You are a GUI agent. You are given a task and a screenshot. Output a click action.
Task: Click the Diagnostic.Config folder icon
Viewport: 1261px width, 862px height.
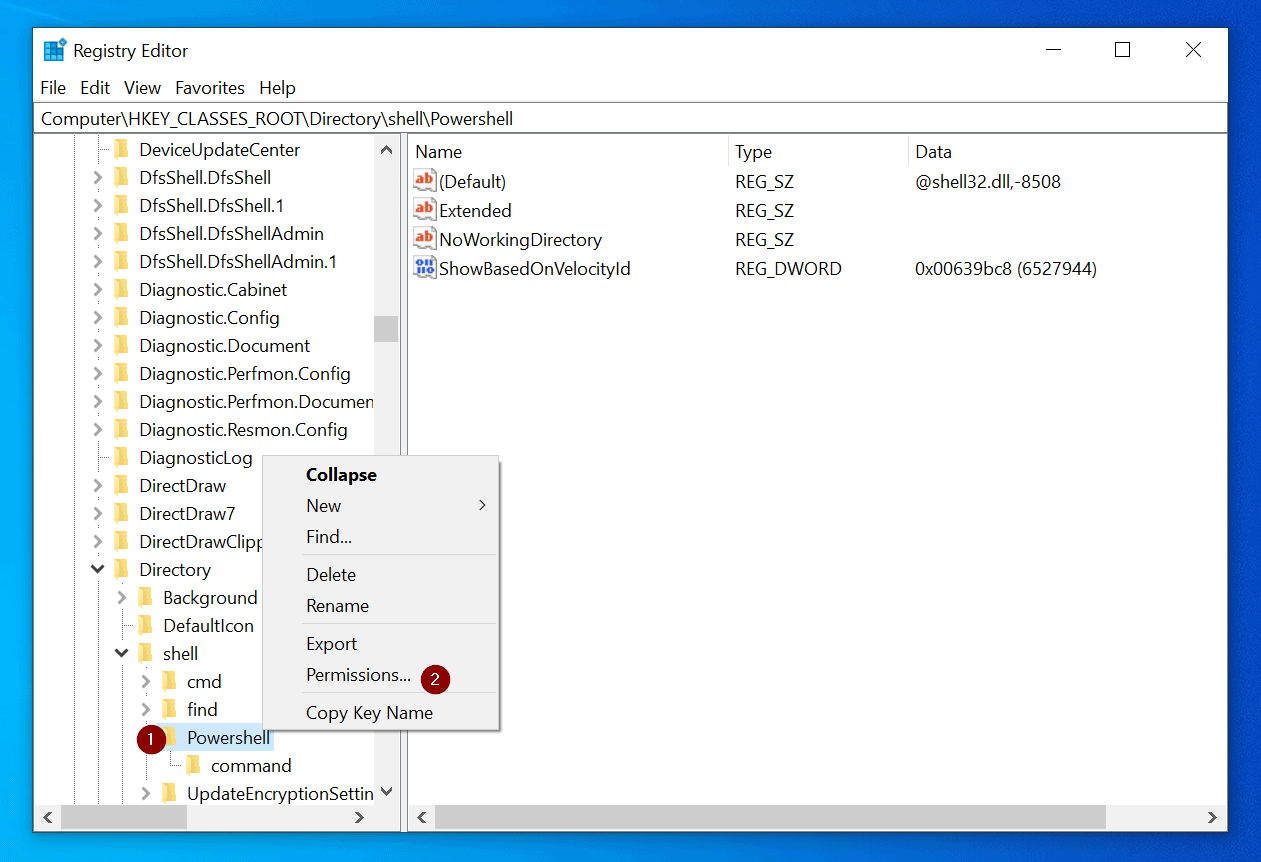(x=122, y=317)
